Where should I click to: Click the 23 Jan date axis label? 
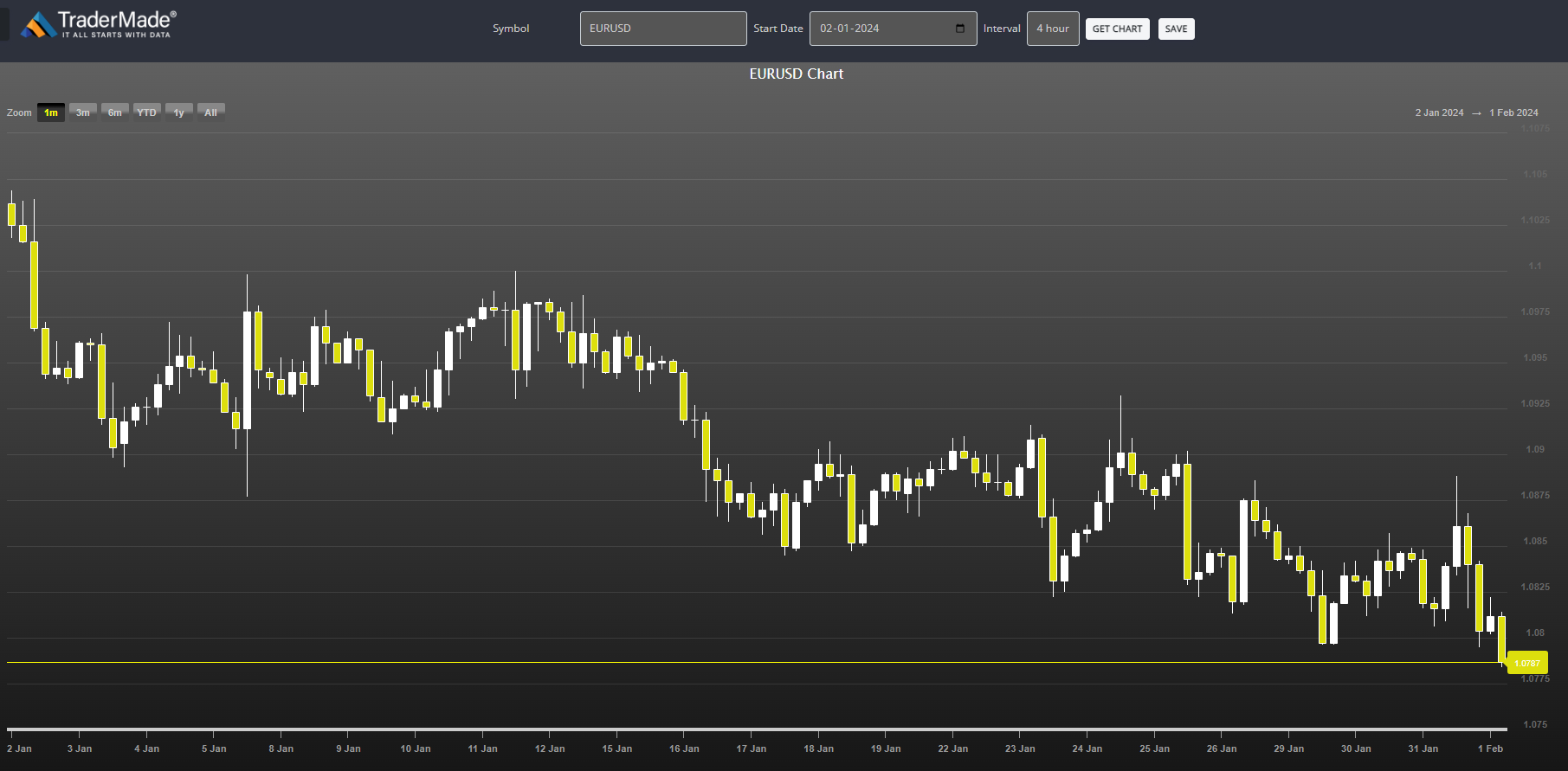click(1020, 749)
